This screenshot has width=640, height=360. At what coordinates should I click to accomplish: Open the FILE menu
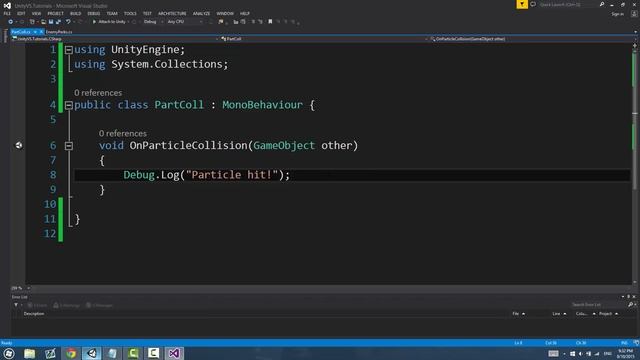pos(7,13)
